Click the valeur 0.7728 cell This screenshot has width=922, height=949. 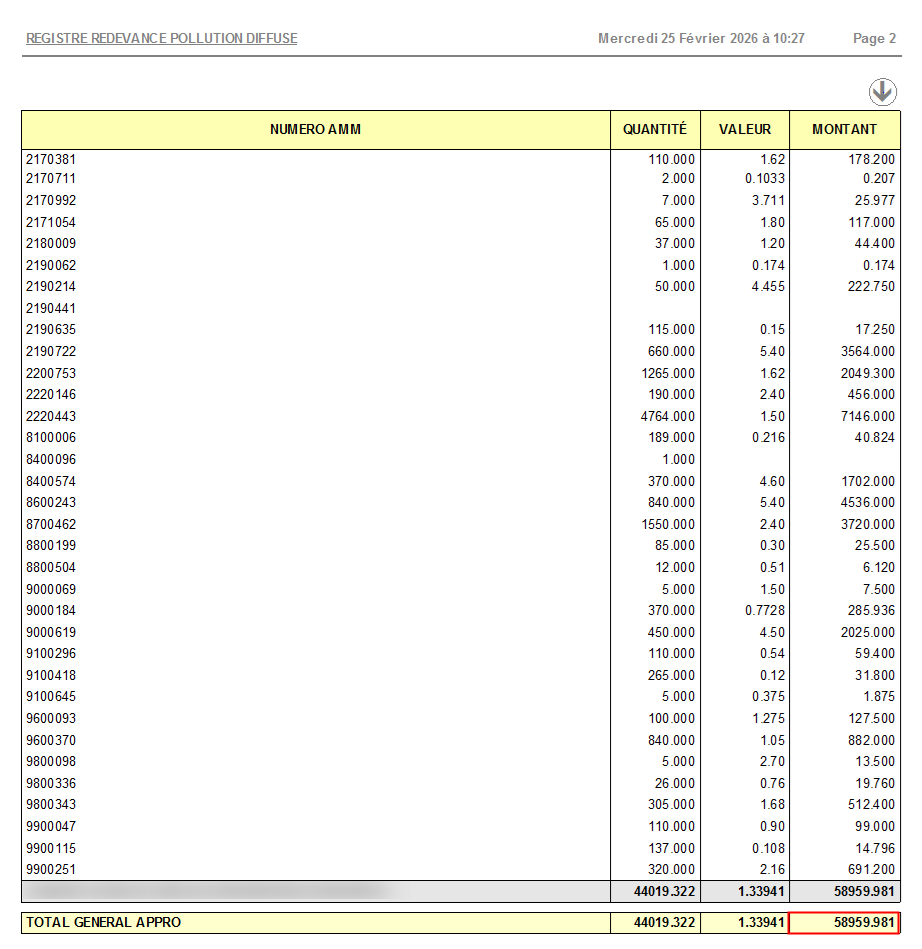(765, 611)
